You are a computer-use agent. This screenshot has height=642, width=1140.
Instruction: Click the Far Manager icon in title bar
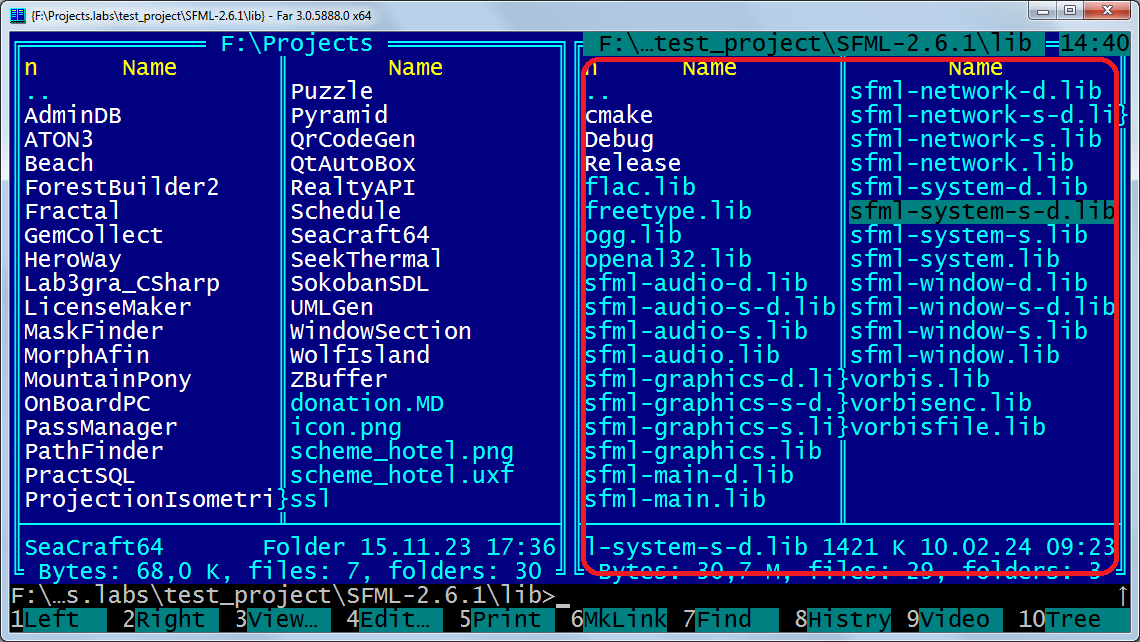coord(17,14)
